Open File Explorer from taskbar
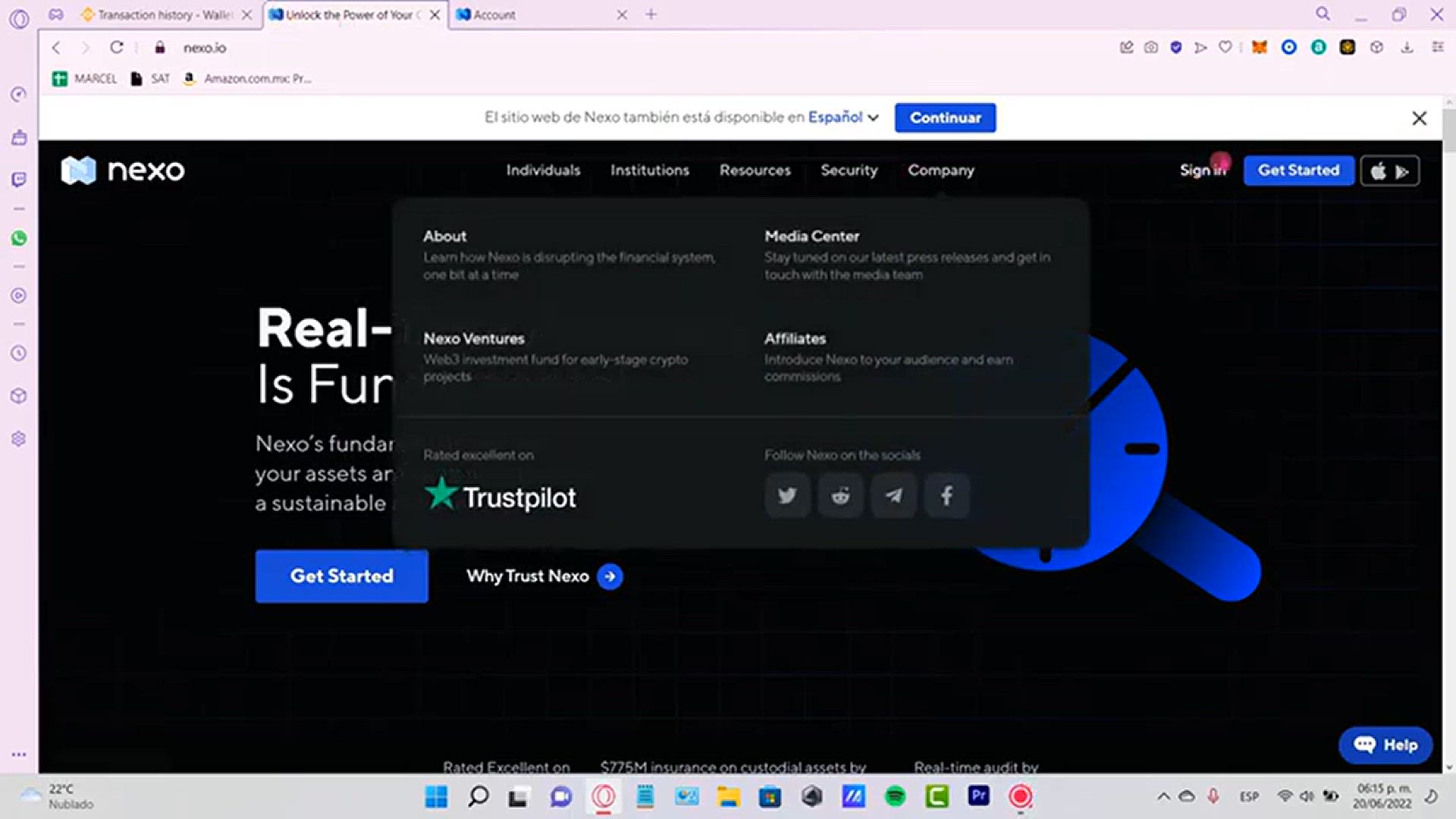Image resolution: width=1456 pixels, height=819 pixels. tap(728, 796)
